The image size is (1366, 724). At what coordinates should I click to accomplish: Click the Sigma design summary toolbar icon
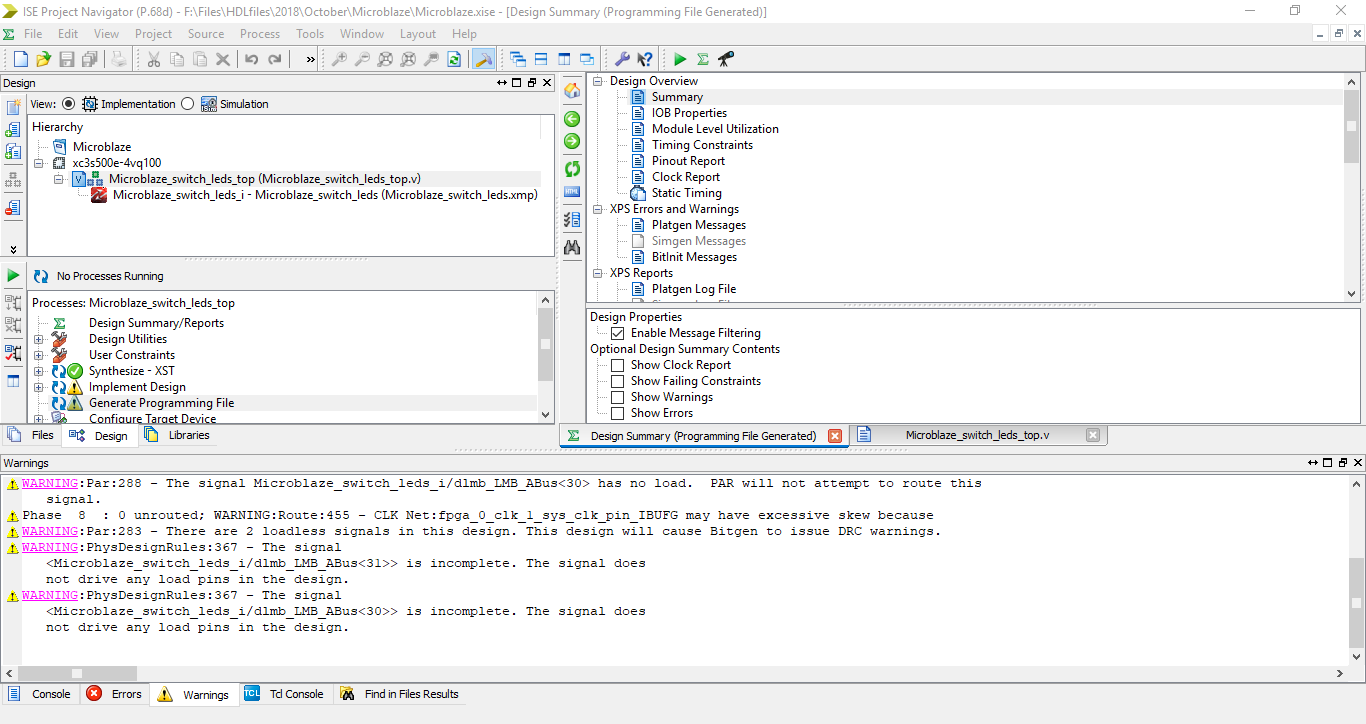703,59
